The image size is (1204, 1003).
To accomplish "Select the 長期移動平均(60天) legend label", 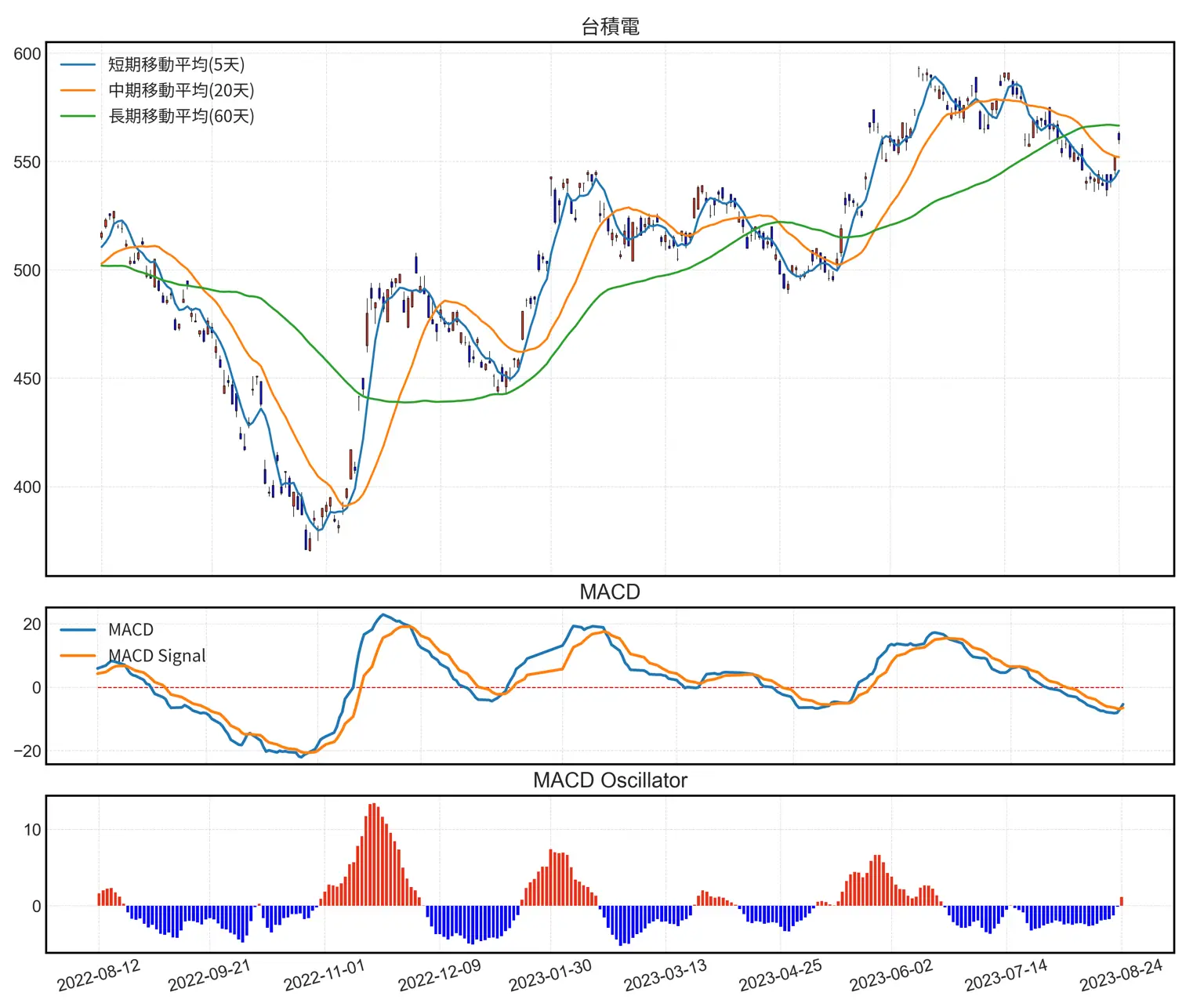I will 181,117.
